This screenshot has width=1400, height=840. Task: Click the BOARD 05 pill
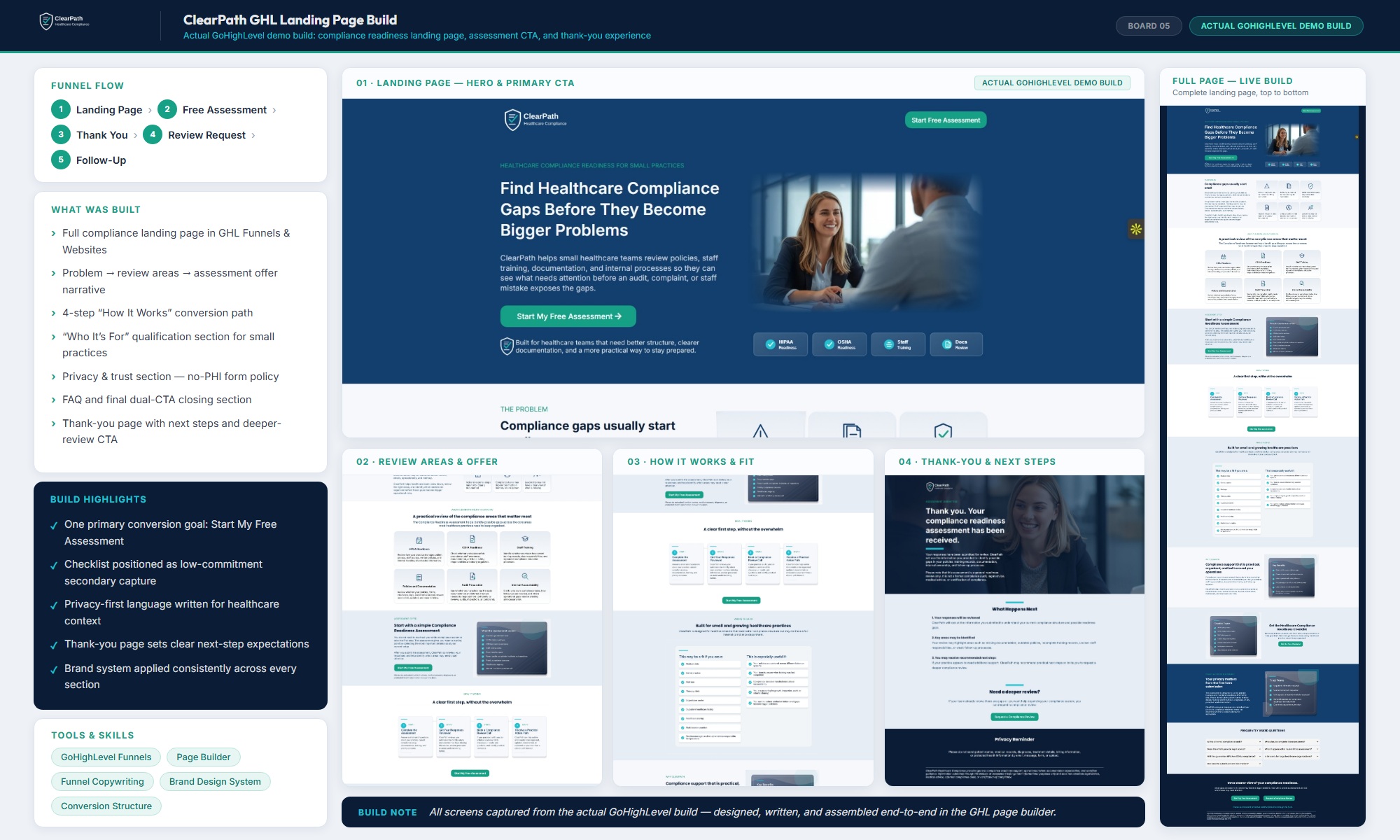(1149, 26)
